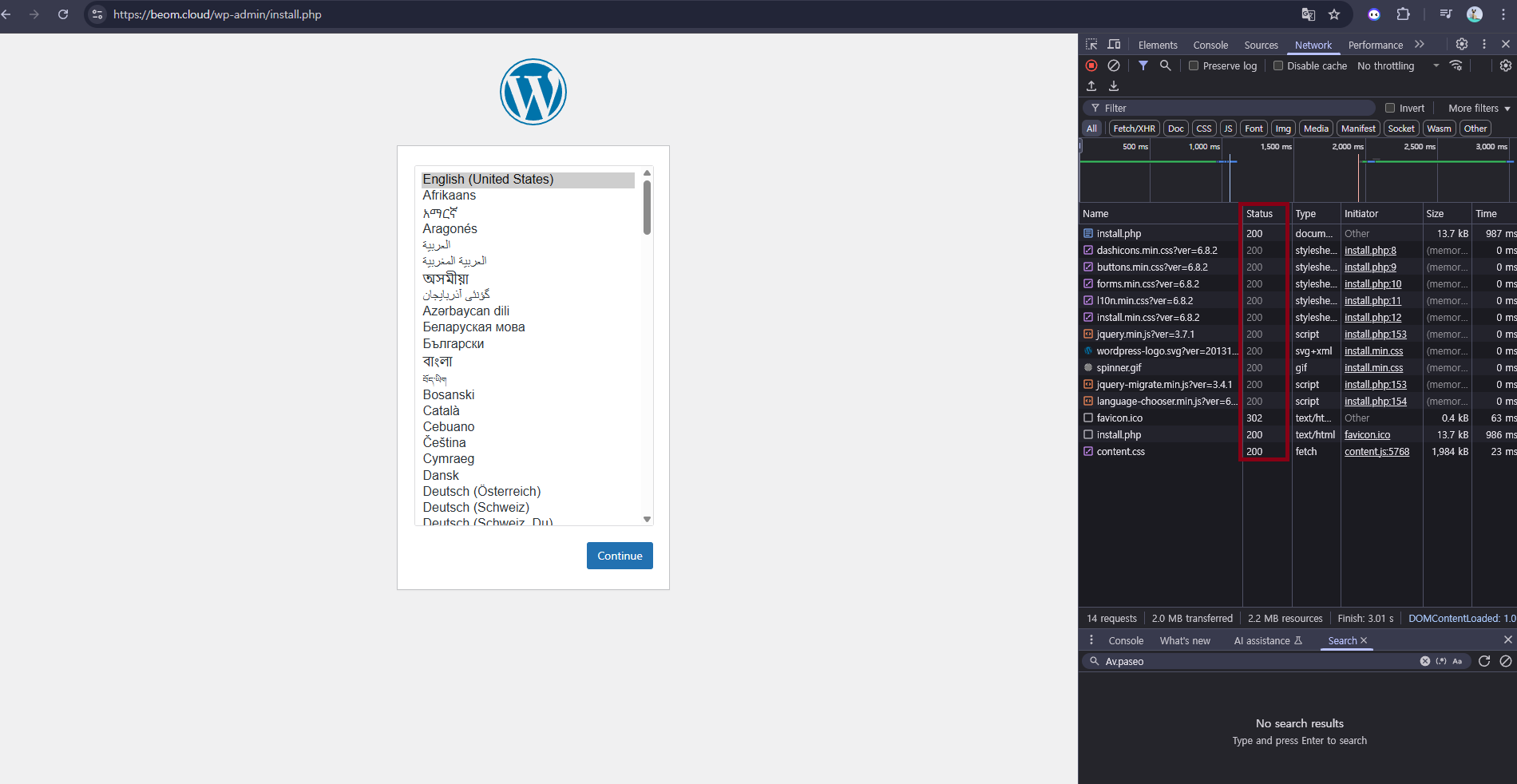
Task: Select the favicon.ico request row
Action: pos(1297,418)
